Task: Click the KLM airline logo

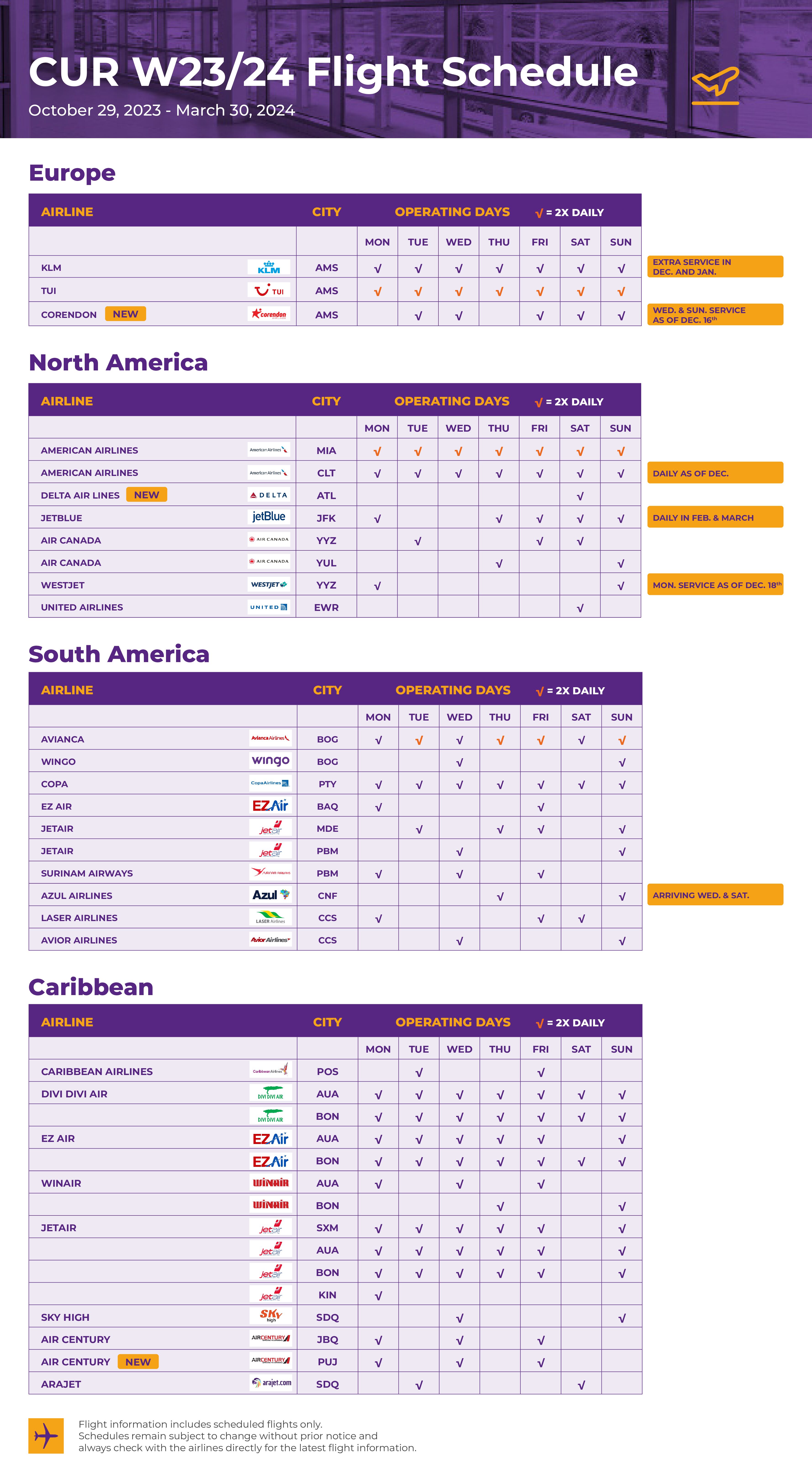Action: [269, 267]
